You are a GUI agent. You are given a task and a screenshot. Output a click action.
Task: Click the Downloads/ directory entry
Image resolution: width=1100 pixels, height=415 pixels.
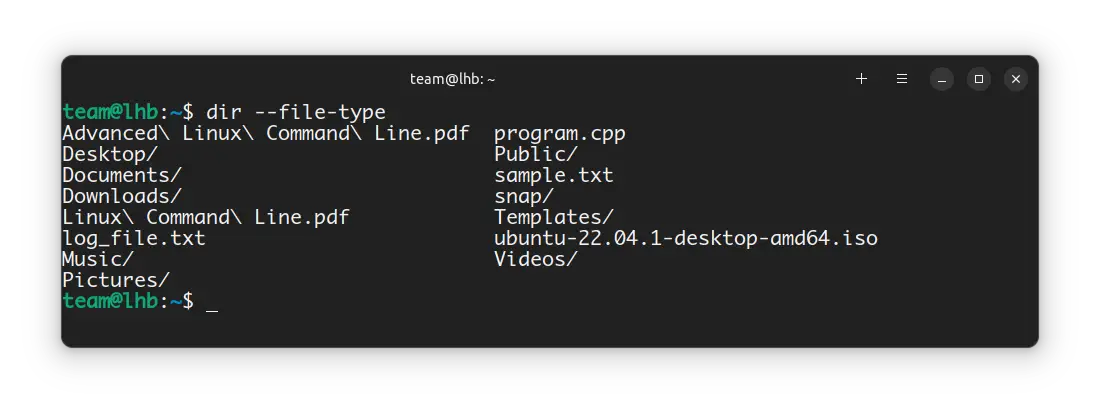(x=122, y=196)
